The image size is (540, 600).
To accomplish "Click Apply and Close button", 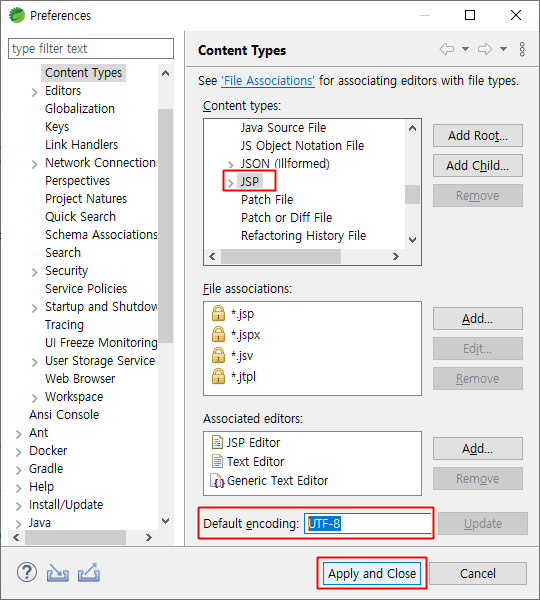I will coord(372,573).
